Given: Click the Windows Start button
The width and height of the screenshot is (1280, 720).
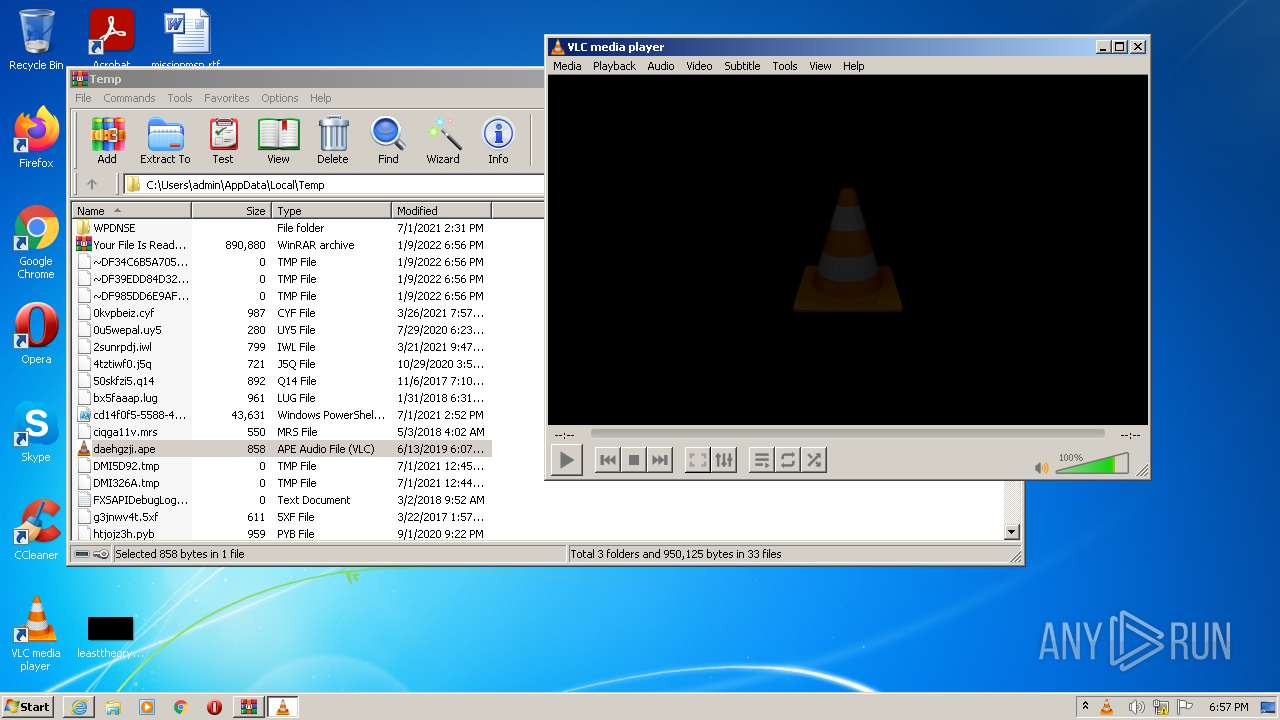Looking at the screenshot, I should [x=28, y=707].
